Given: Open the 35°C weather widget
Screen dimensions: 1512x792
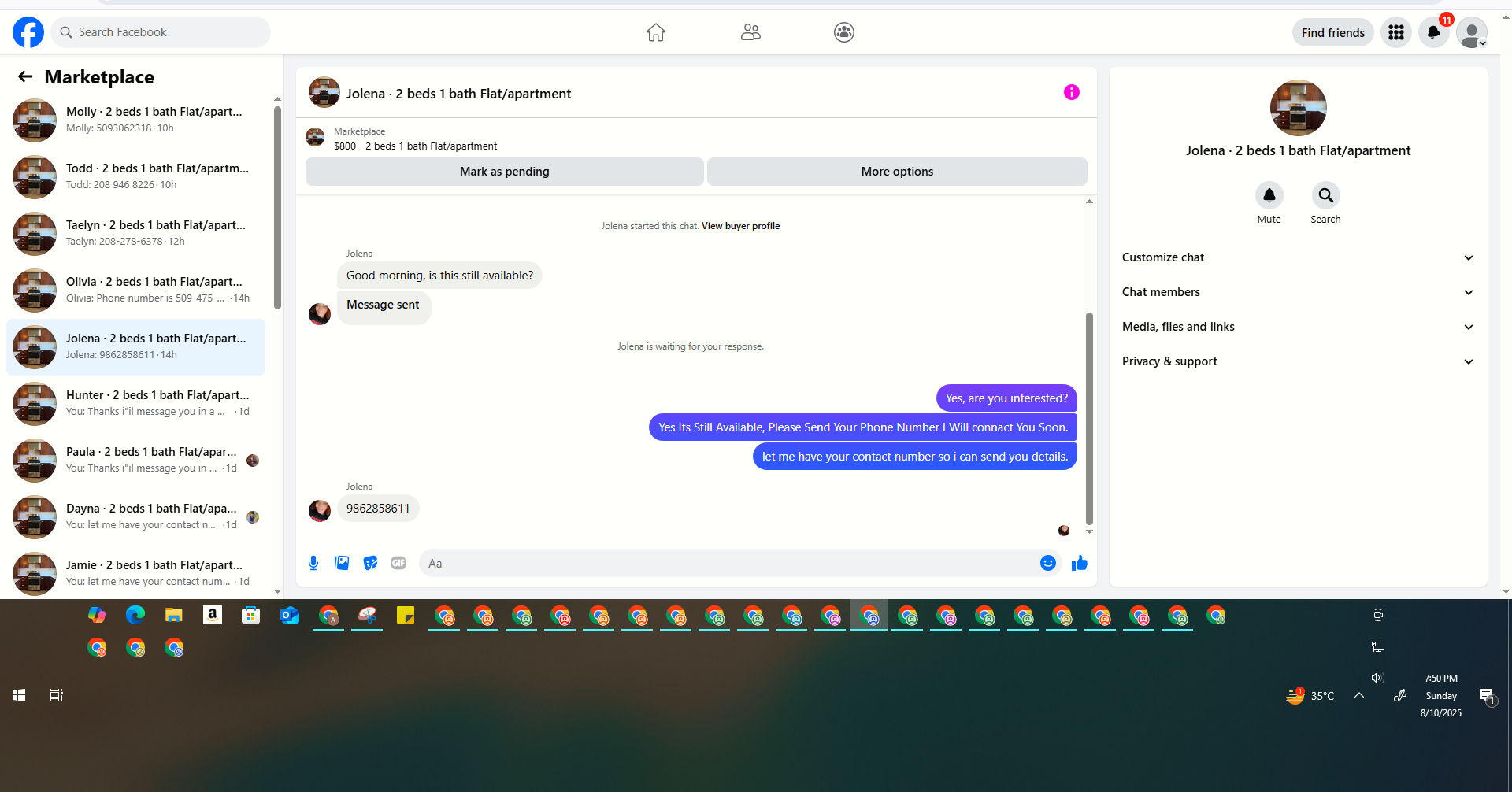Looking at the screenshot, I should pos(1310,695).
